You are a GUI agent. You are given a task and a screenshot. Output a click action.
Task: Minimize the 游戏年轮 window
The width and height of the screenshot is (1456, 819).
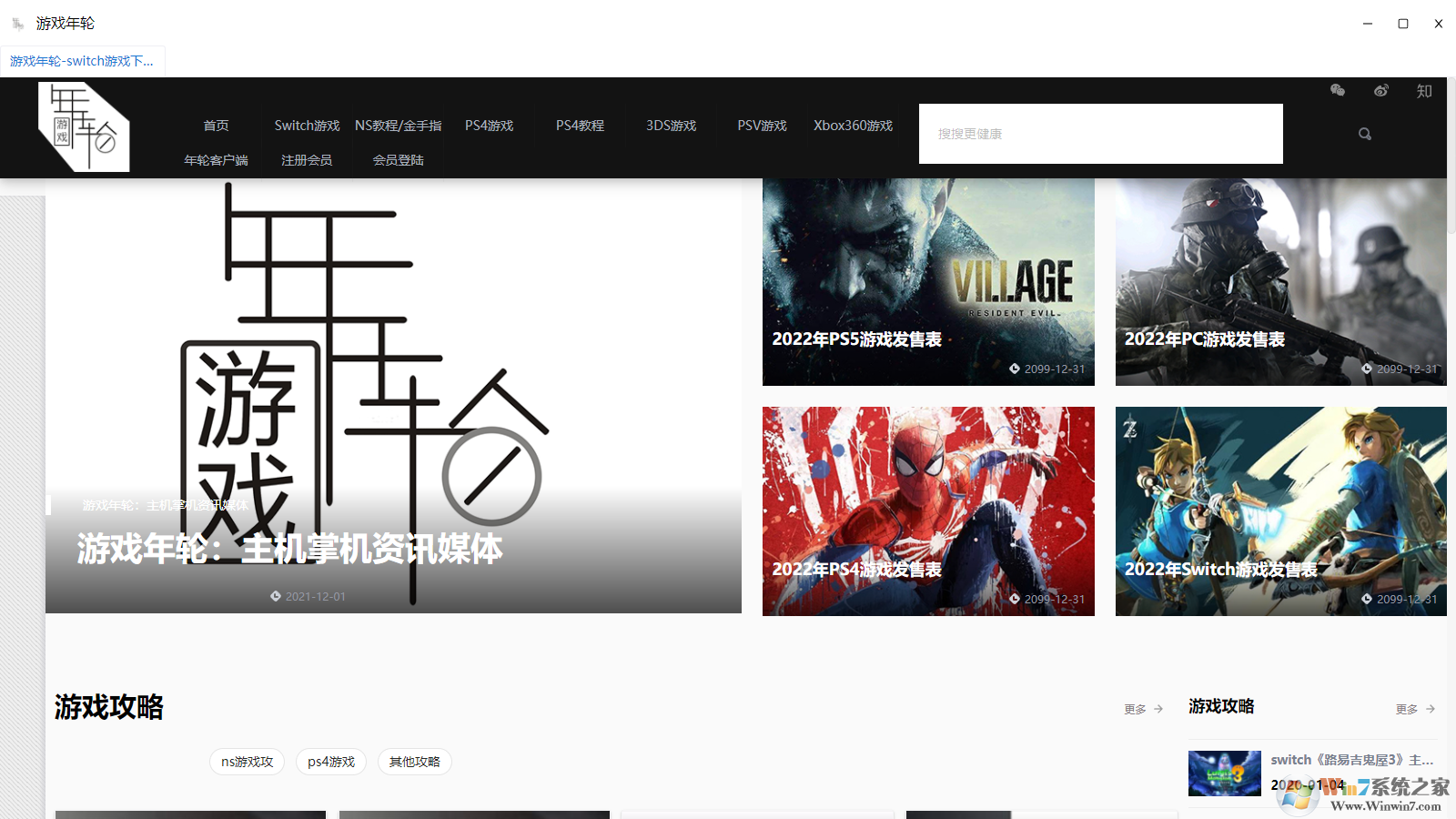pos(1368,24)
